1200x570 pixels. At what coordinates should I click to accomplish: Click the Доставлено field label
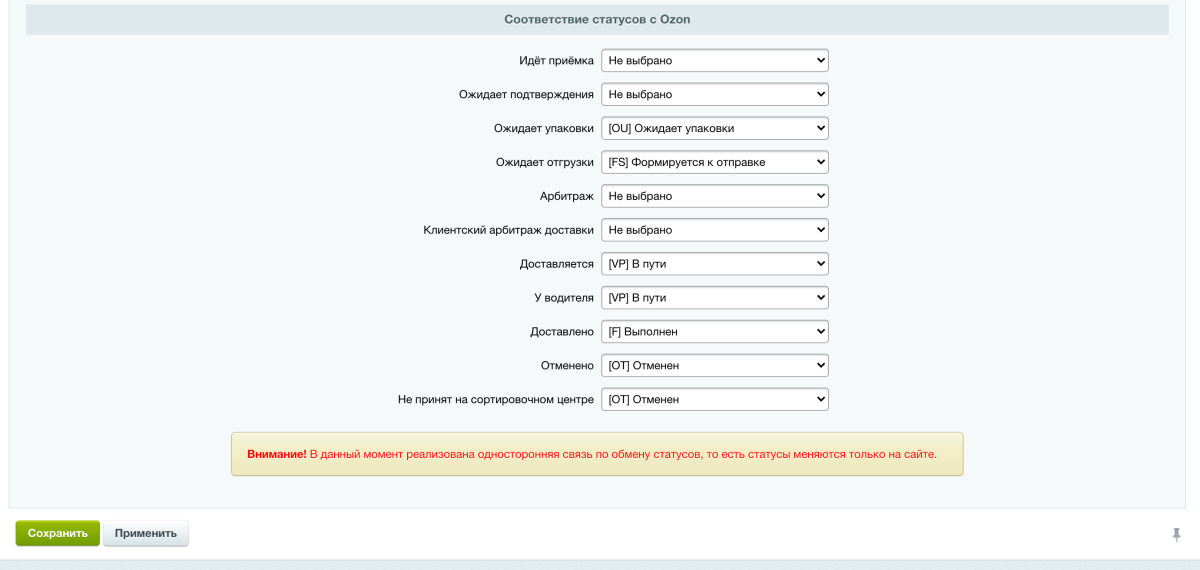pyautogui.click(x=562, y=331)
